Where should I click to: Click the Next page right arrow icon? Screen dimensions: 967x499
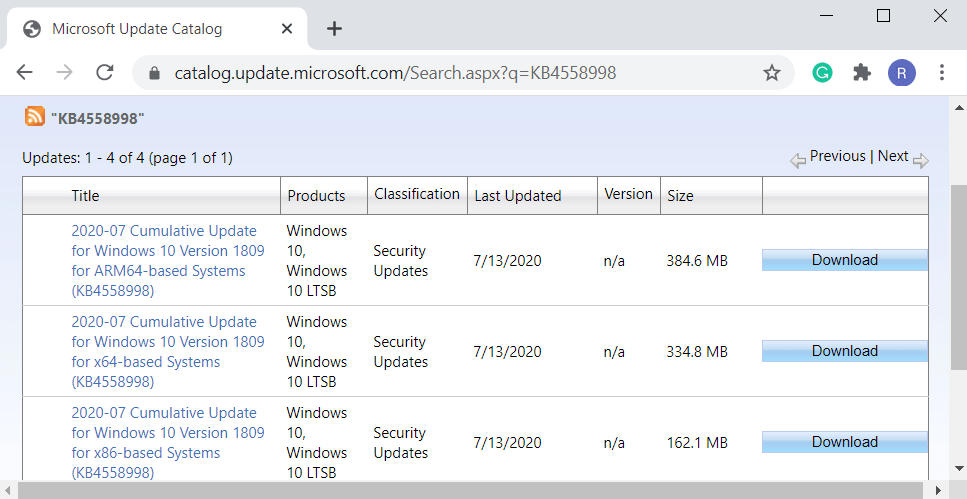click(x=921, y=161)
